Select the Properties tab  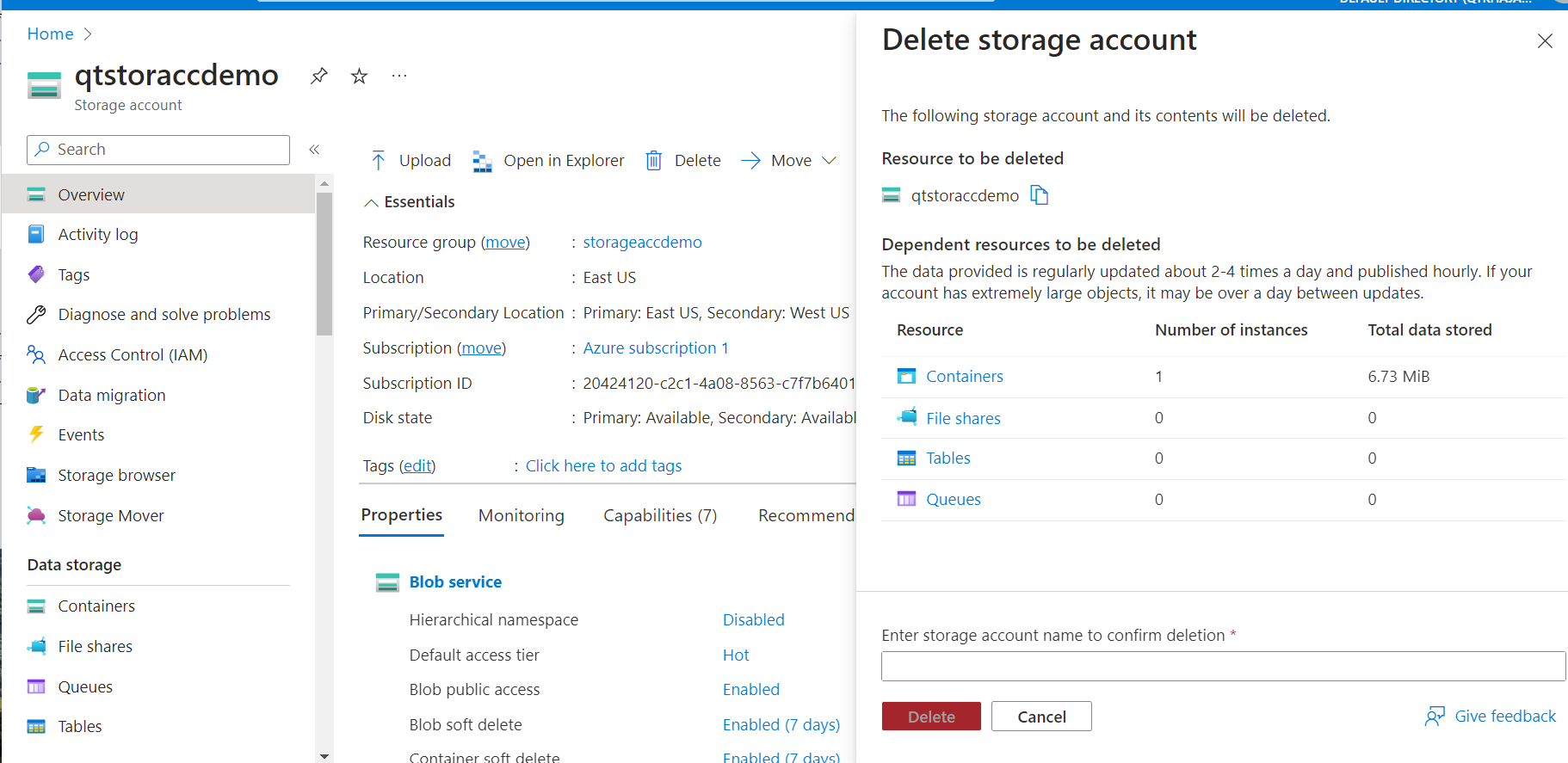click(402, 514)
